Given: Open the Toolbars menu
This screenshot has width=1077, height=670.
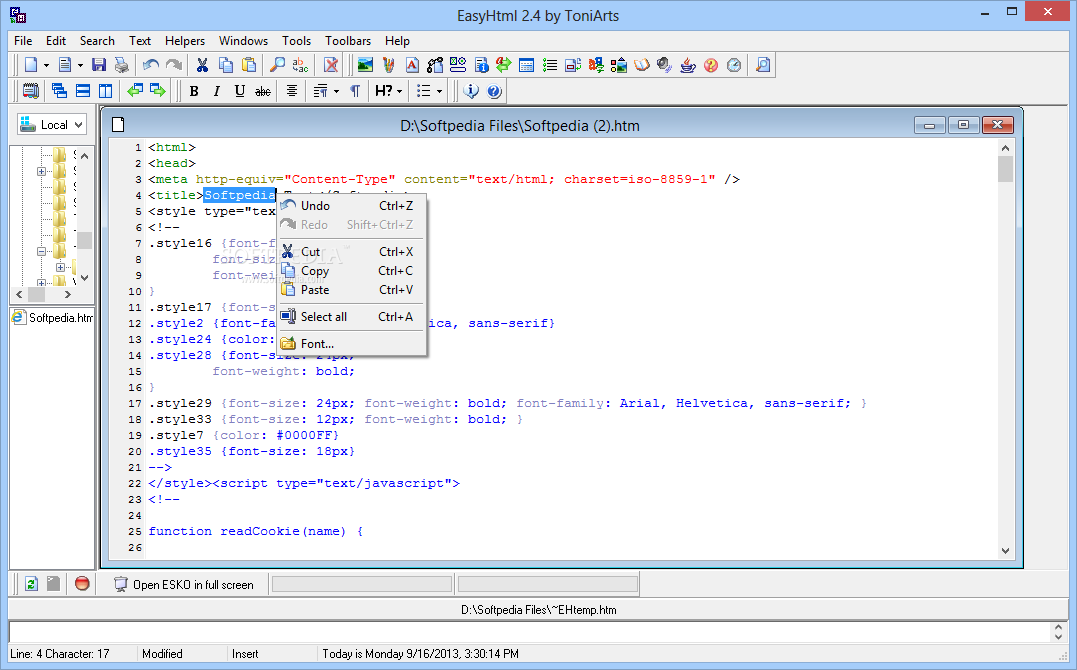Looking at the screenshot, I should click(x=348, y=41).
